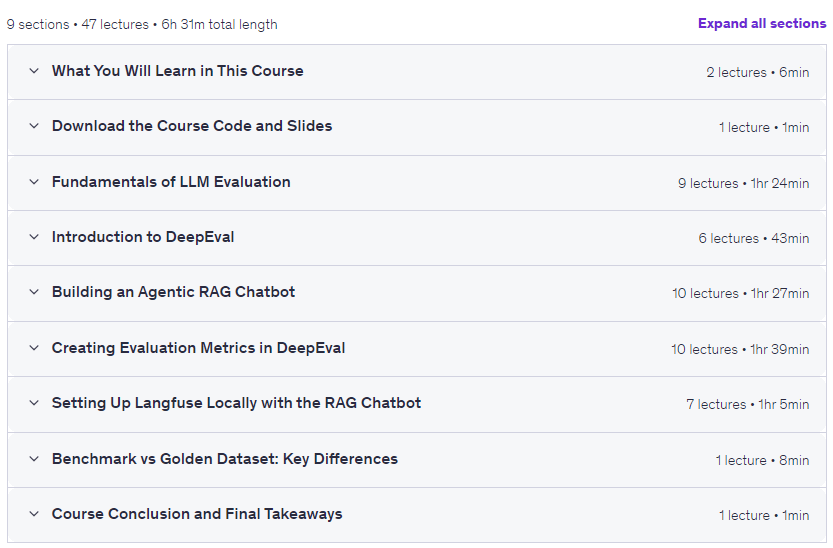Viewport: 833px width, 548px height.
Task: Open 'Introduction to DeepEval' section title
Action: pos(143,237)
